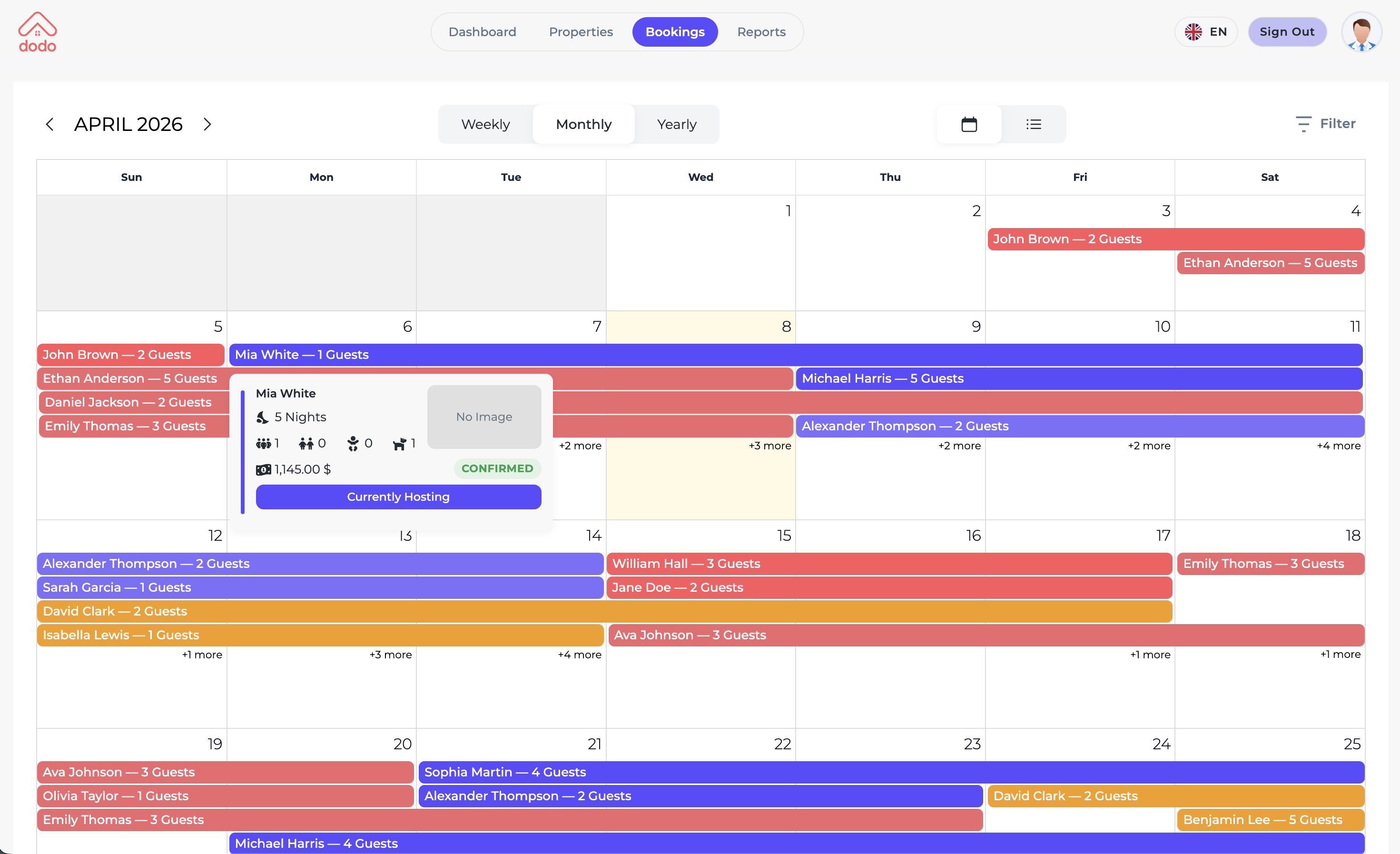Switch to Yearly view
Screen dimensions: 1400x854
click(677, 124)
